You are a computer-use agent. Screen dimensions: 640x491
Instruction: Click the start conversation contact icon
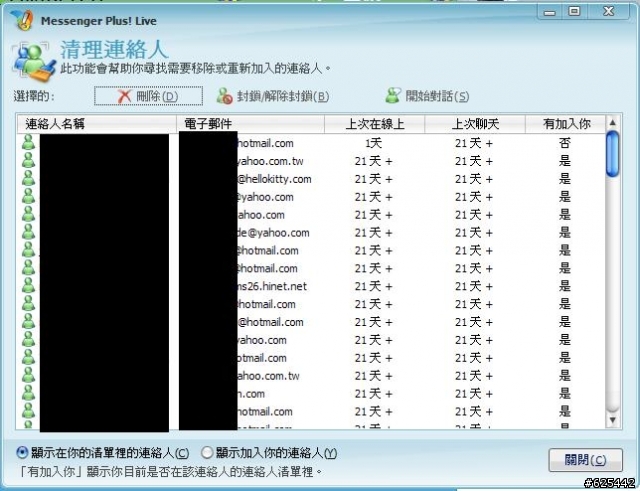point(393,96)
